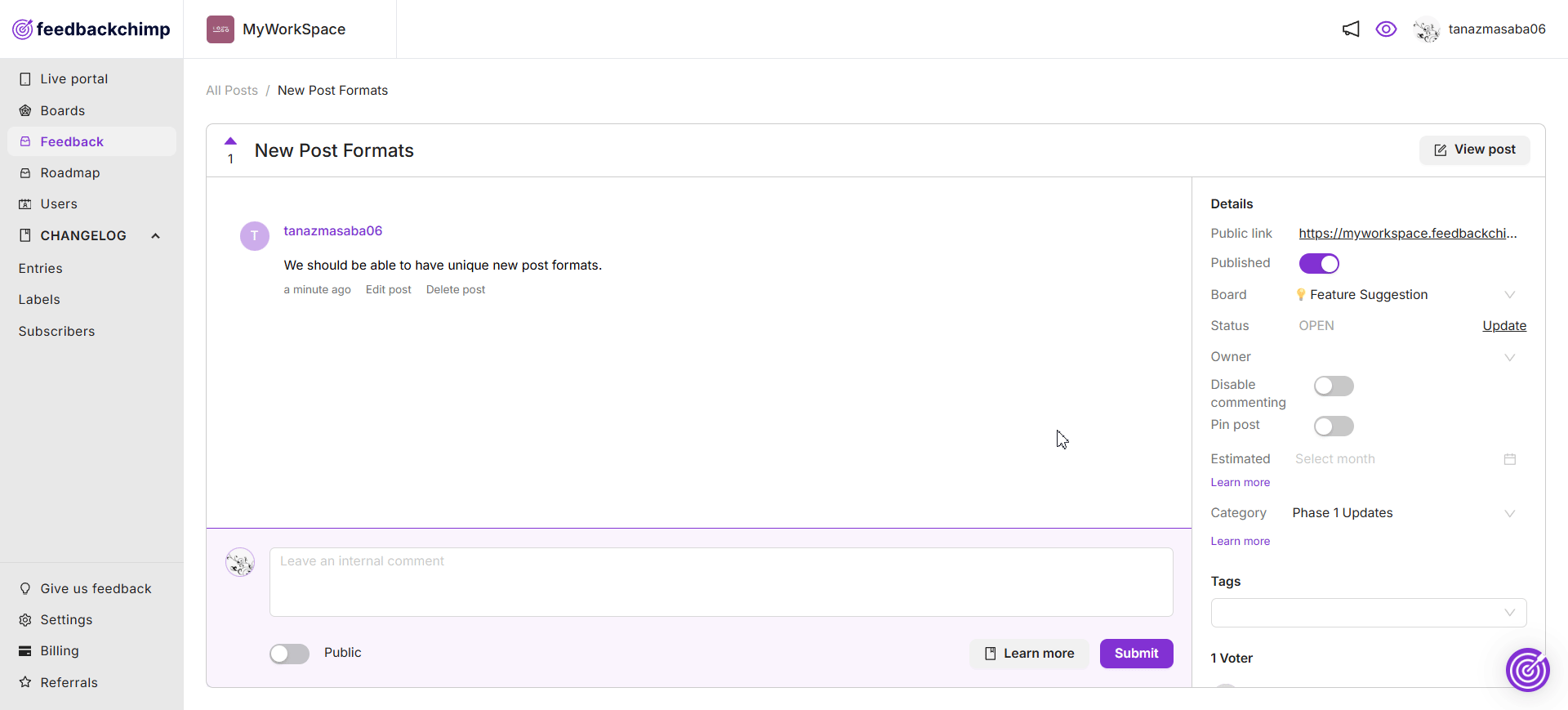
Task: Upvote the New Post Formats post
Action: coord(230,141)
